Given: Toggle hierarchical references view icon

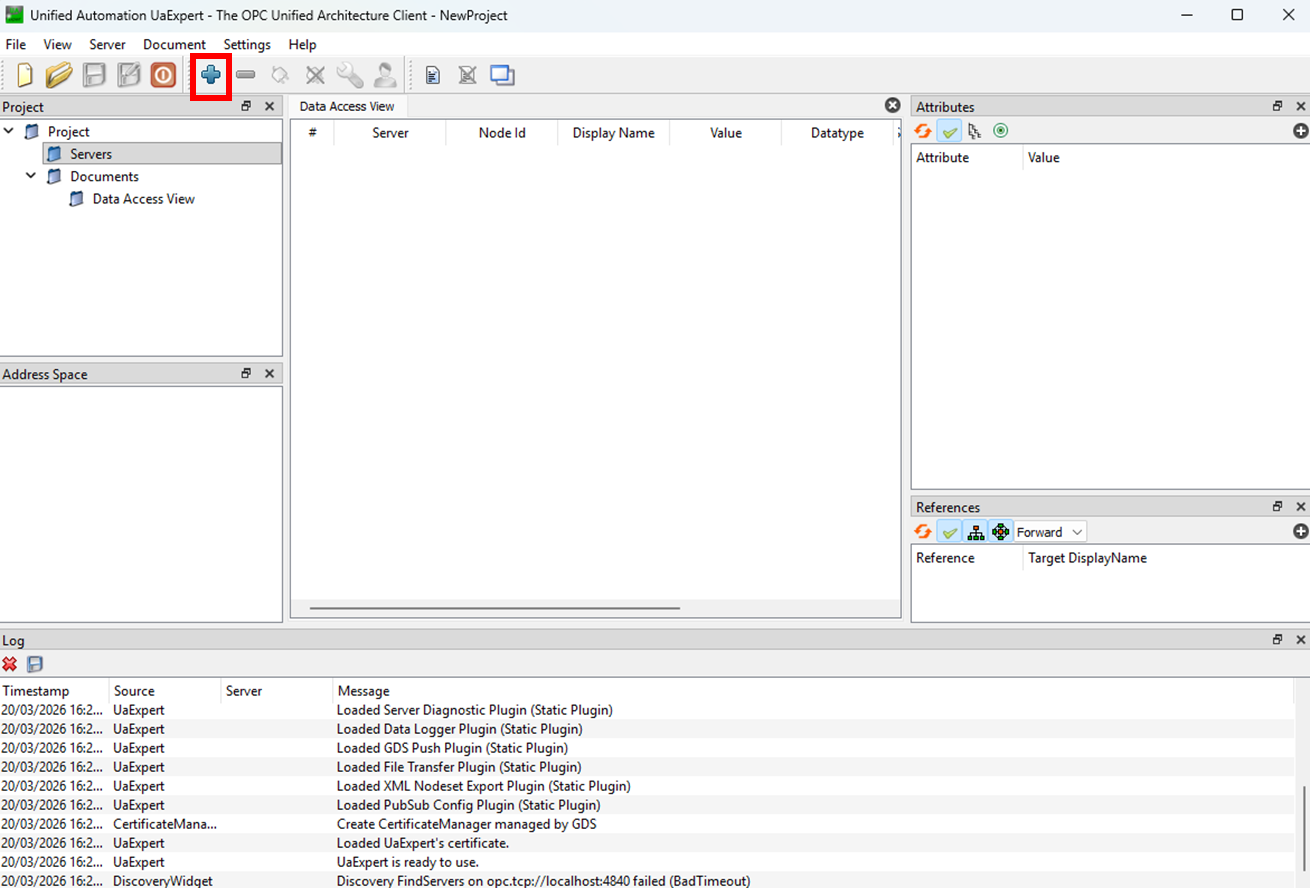Looking at the screenshot, I should [975, 531].
